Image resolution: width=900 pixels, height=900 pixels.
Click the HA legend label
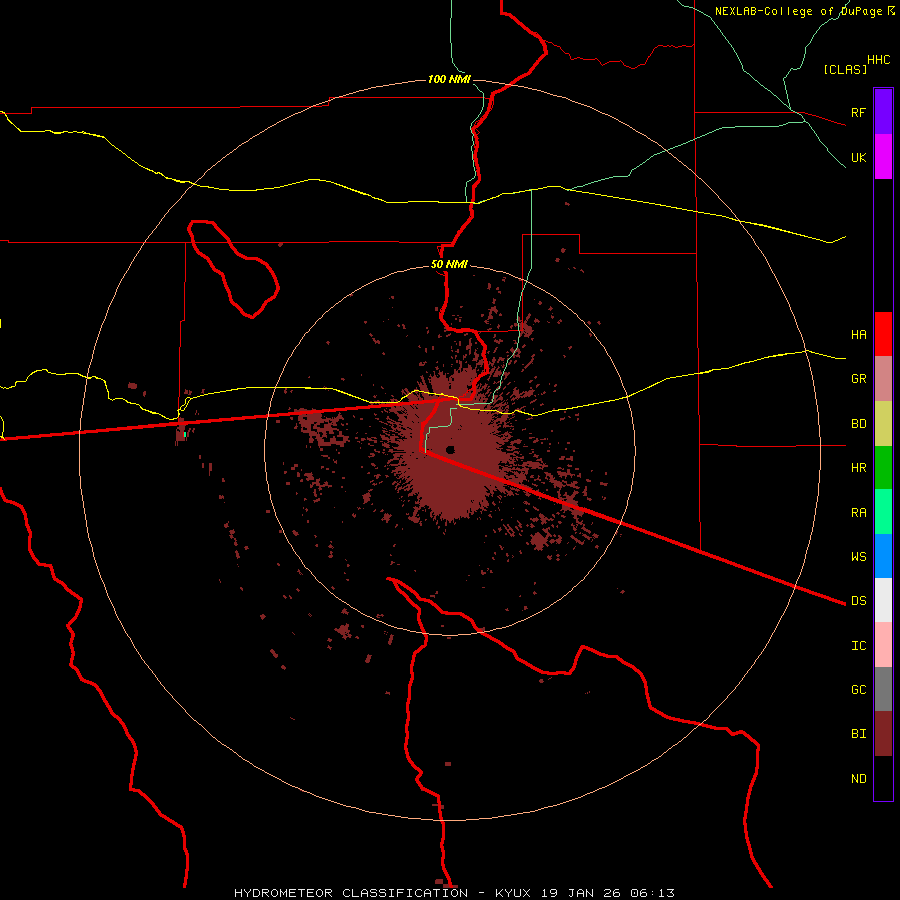click(858, 334)
